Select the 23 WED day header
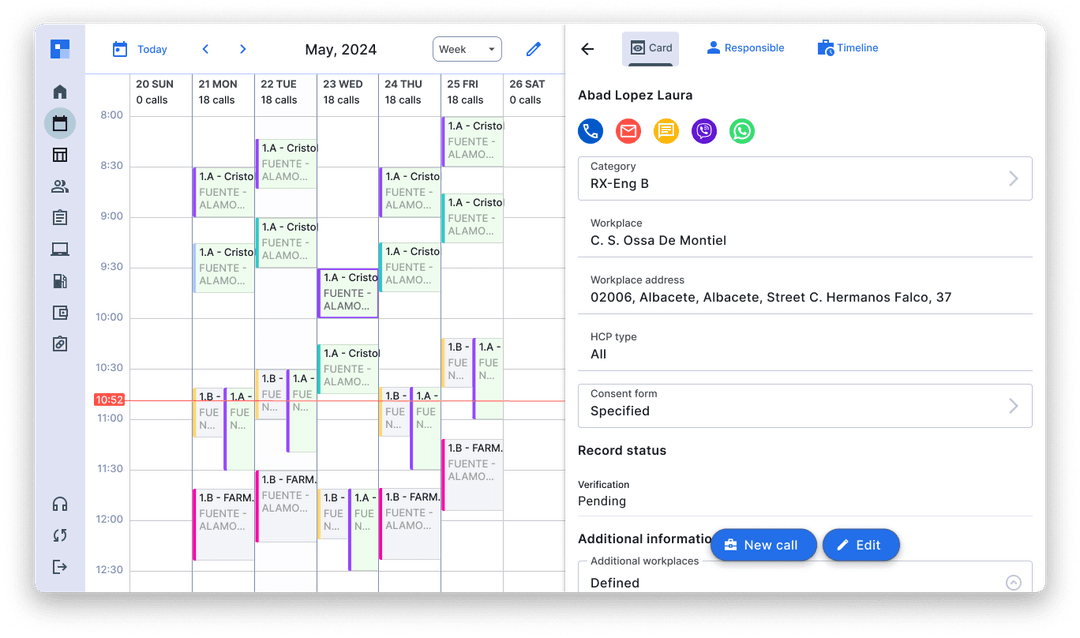This screenshot has width=1080, height=638. click(x=348, y=92)
